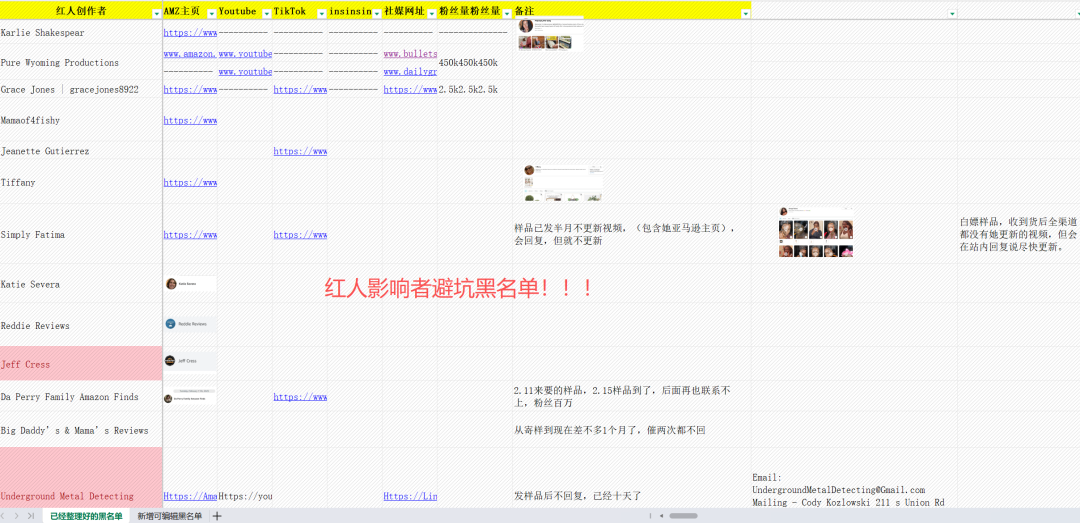Viewport: 1080px width, 523px height.
Task: Open the TikTok column filter dropdown
Action: tap(321, 14)
